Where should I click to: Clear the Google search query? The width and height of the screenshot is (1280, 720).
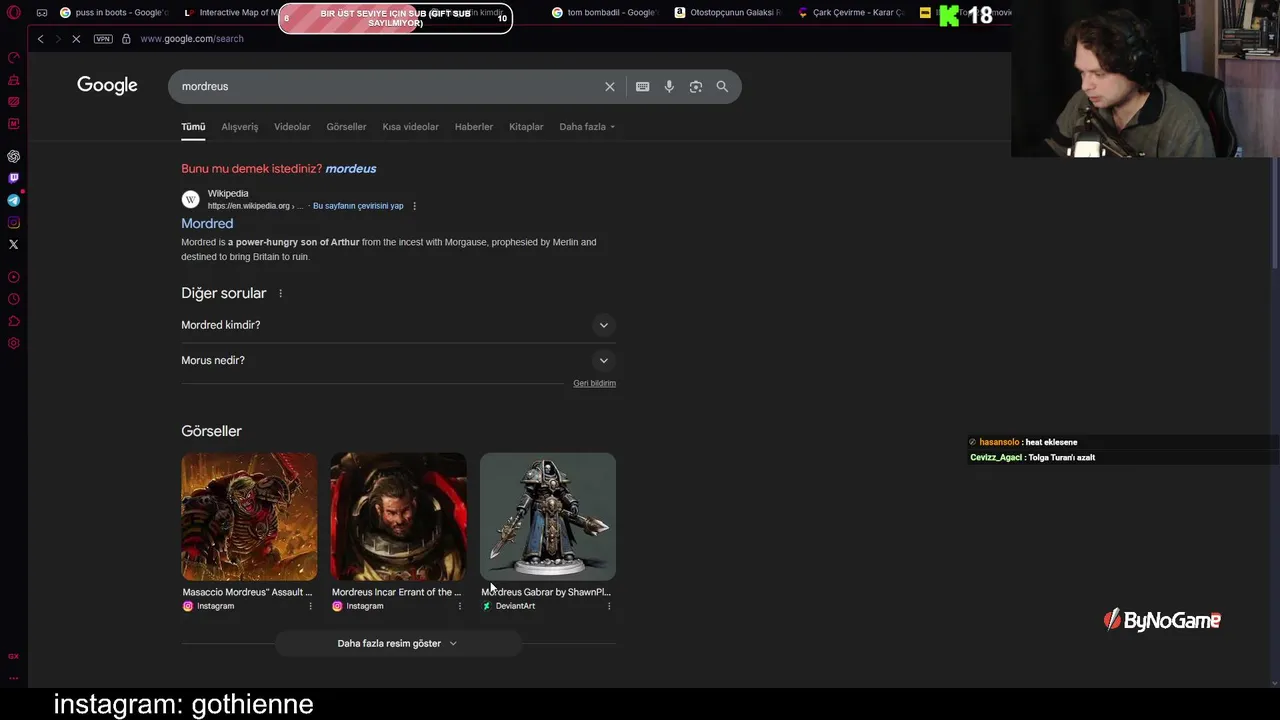(610, 87)
